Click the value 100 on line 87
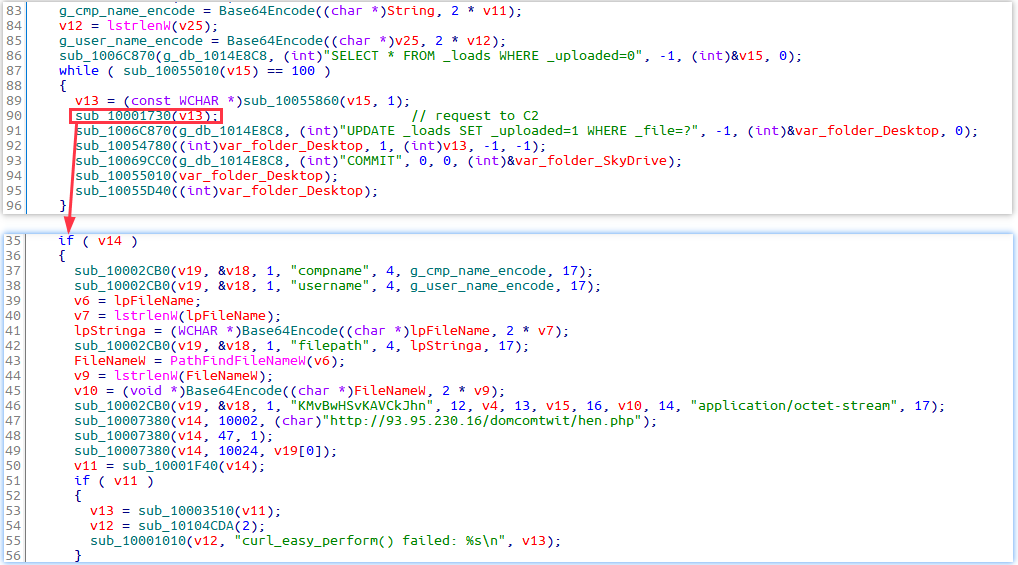Screen dimensions: 1018x565 303,71
